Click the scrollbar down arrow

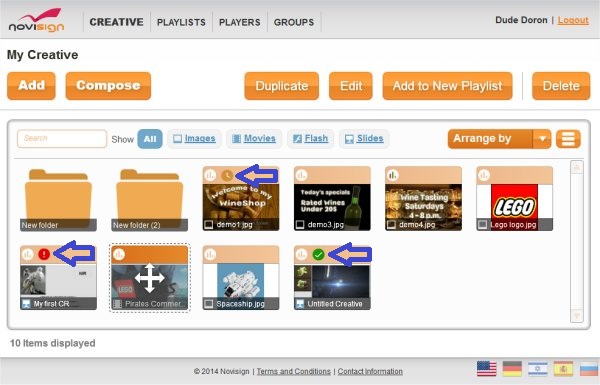point(577,316)
